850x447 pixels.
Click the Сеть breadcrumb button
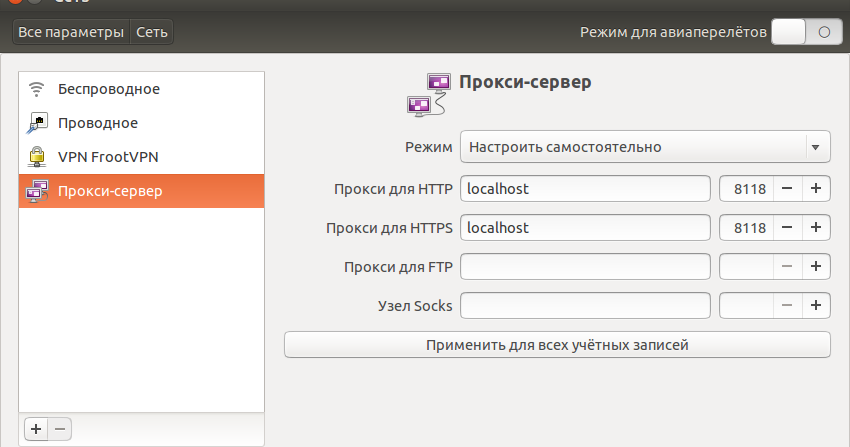[152, 32]
